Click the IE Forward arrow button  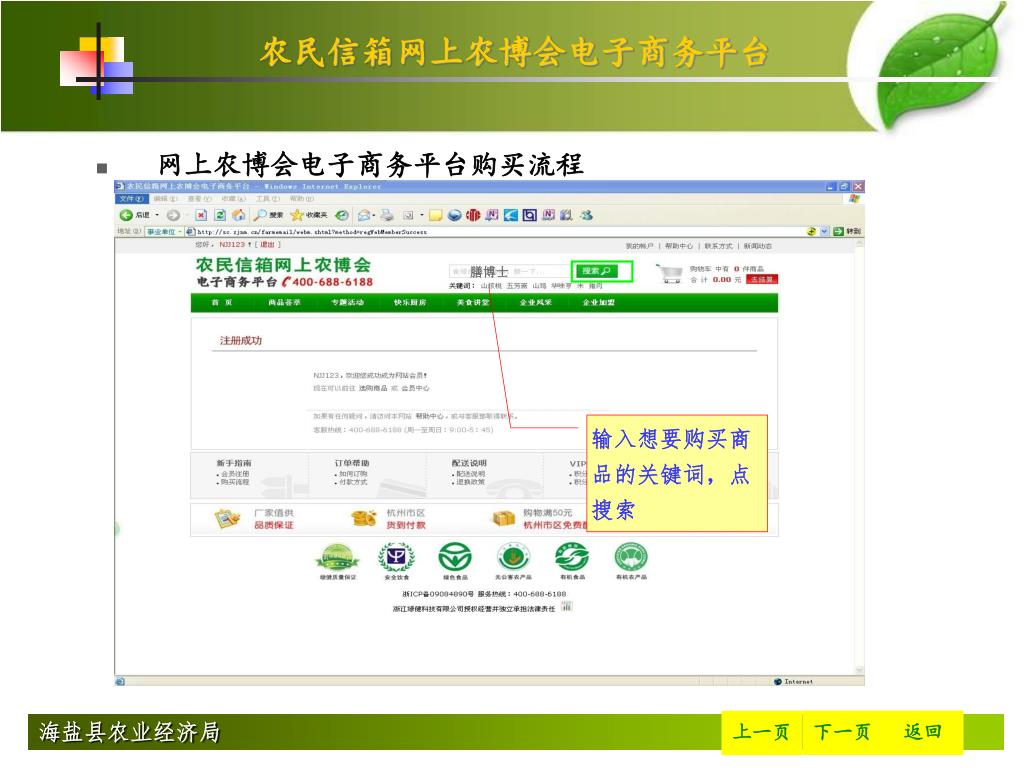click(173, 215)
